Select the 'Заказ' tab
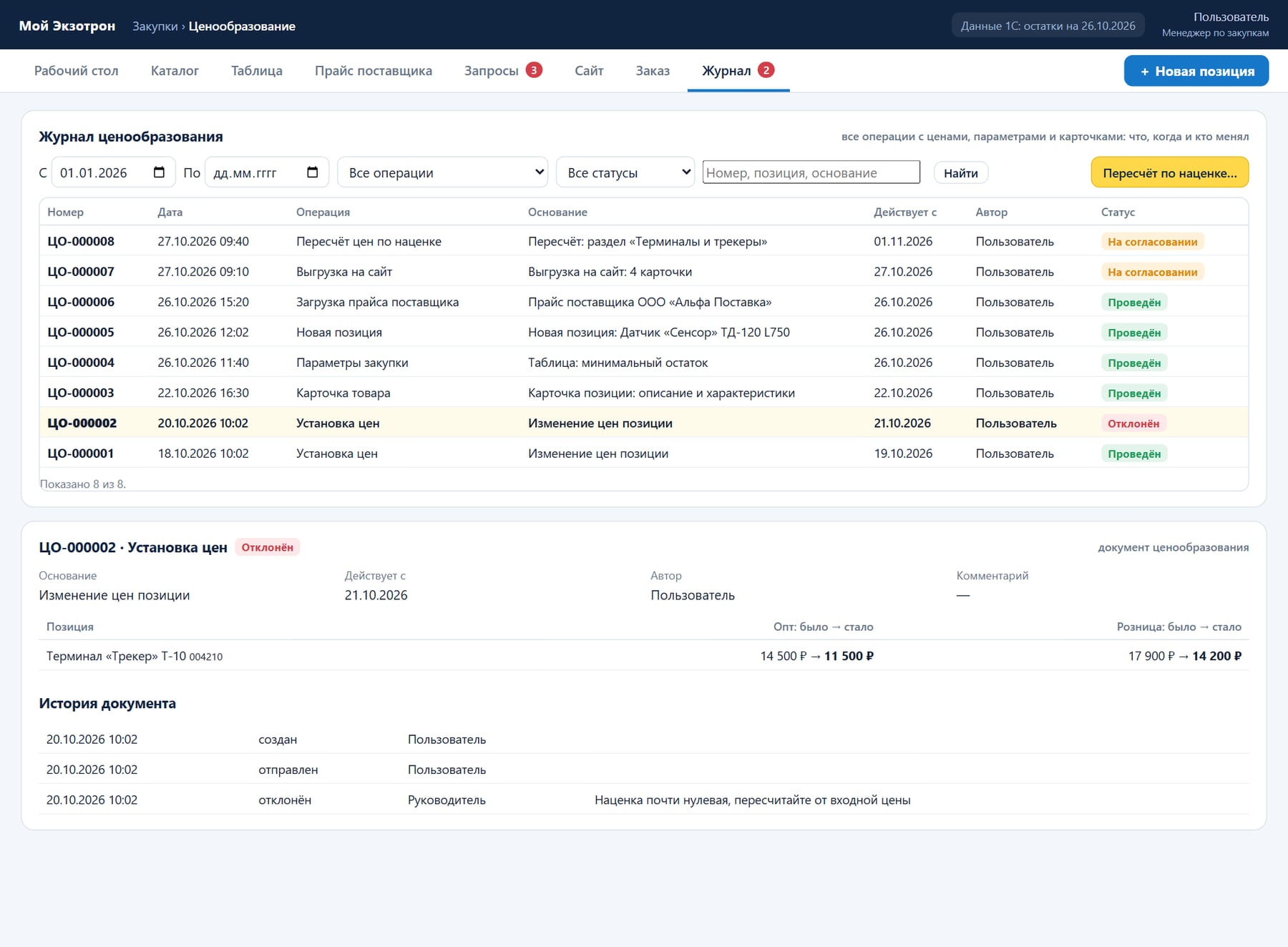This screenshot has width=1288, height=947. pyautogui.click(x=653, y=71)
